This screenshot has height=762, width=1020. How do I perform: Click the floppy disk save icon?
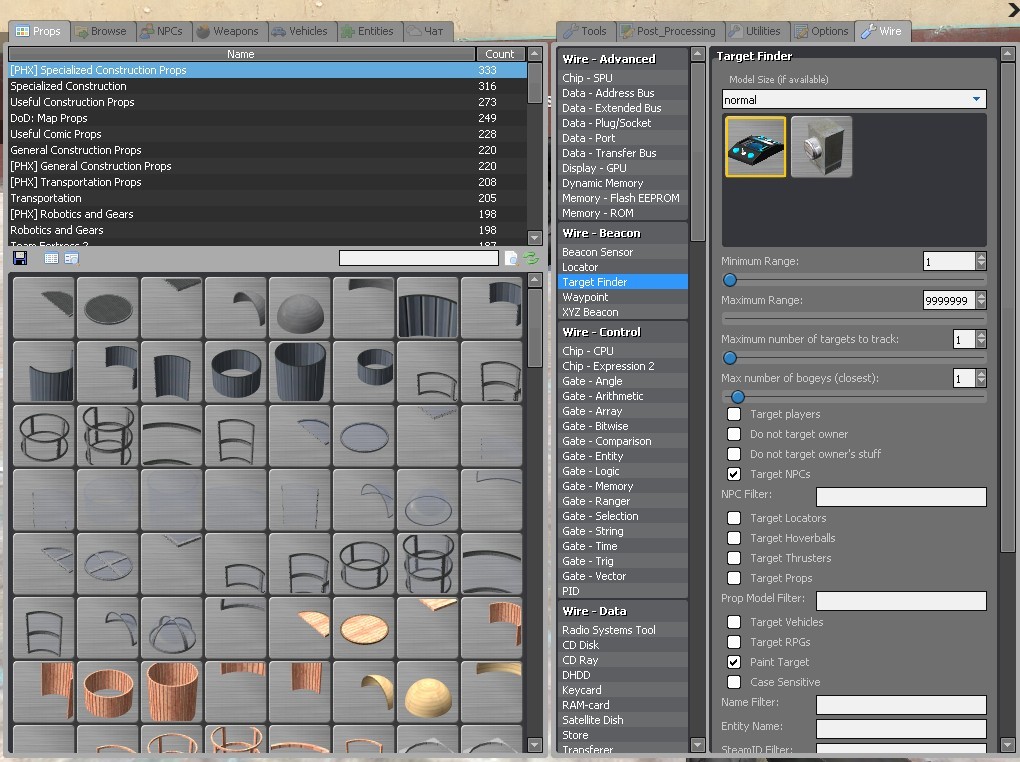(x=19, y=258)
